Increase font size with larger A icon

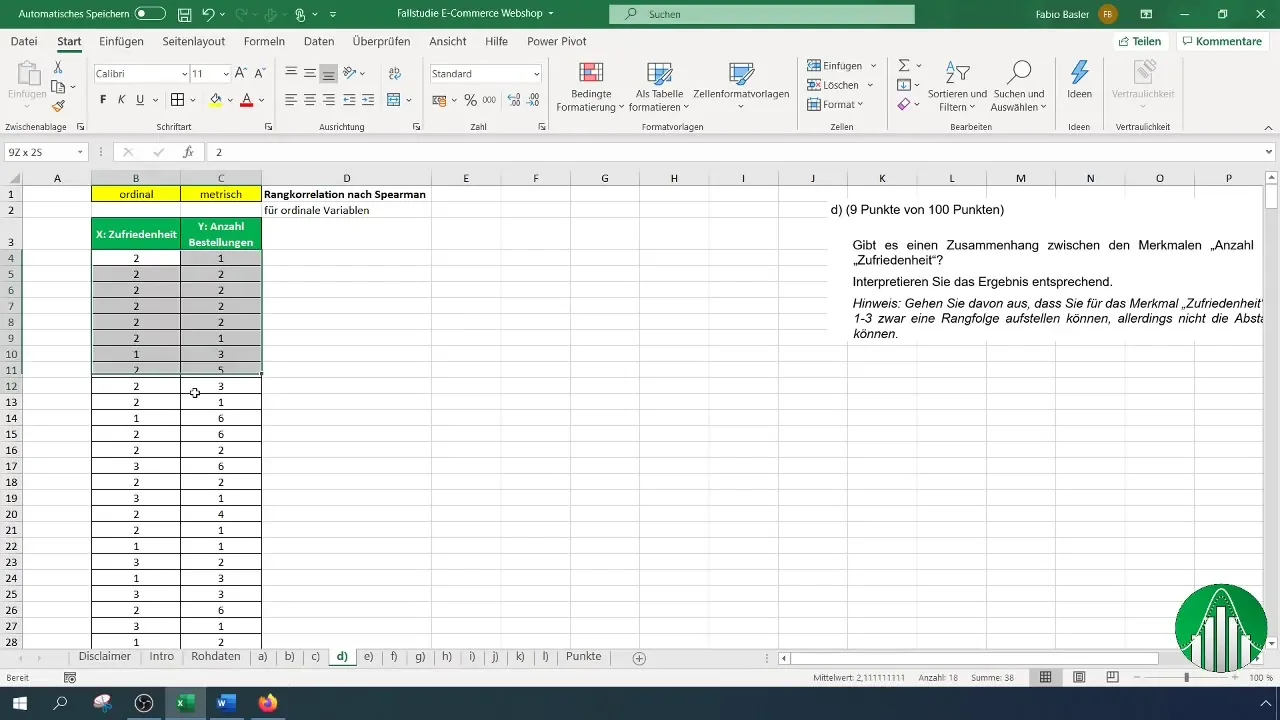point(242,74)
